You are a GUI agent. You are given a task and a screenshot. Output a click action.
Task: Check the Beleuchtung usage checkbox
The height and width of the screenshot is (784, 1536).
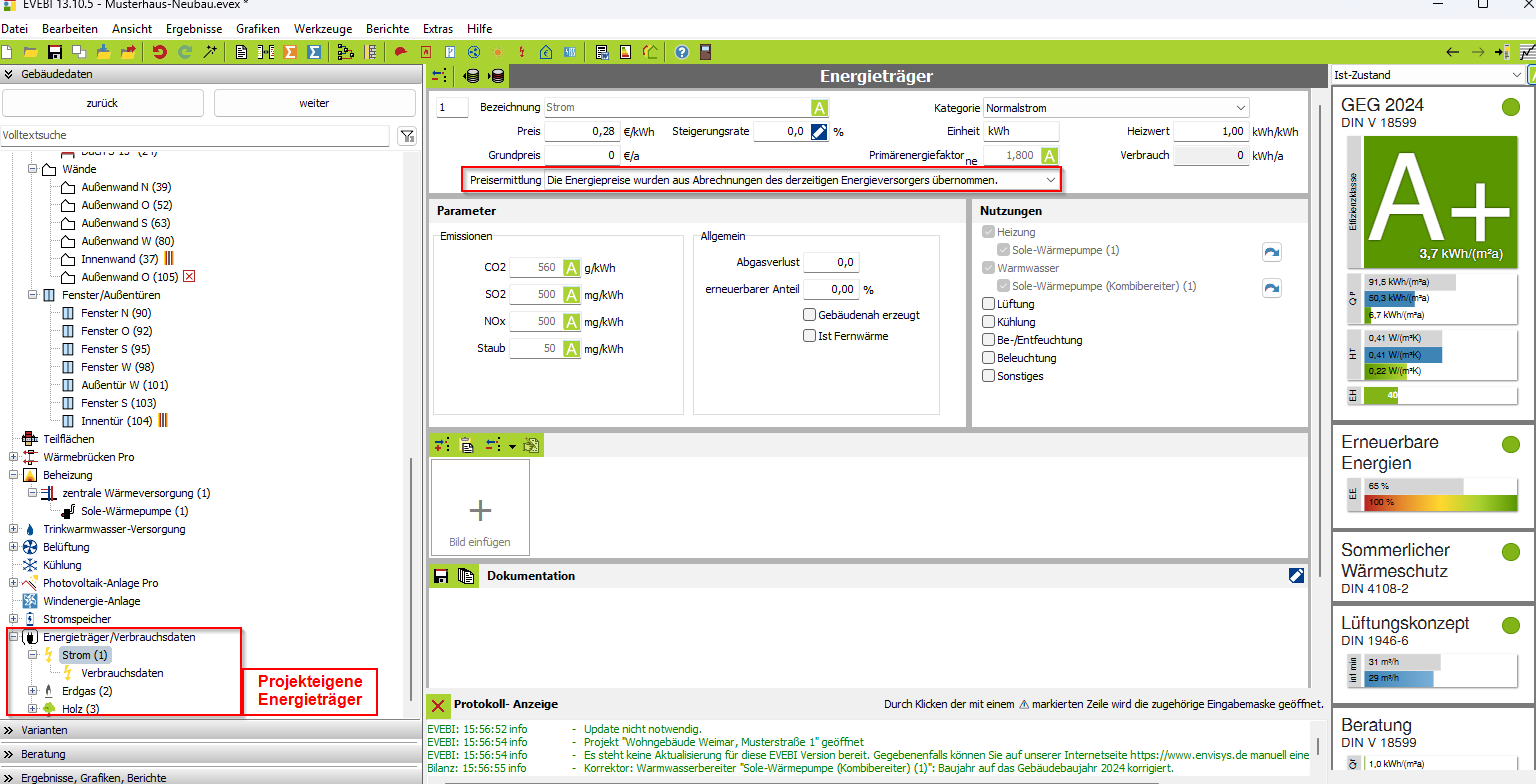pyautogui.click(x=989, y=358)
